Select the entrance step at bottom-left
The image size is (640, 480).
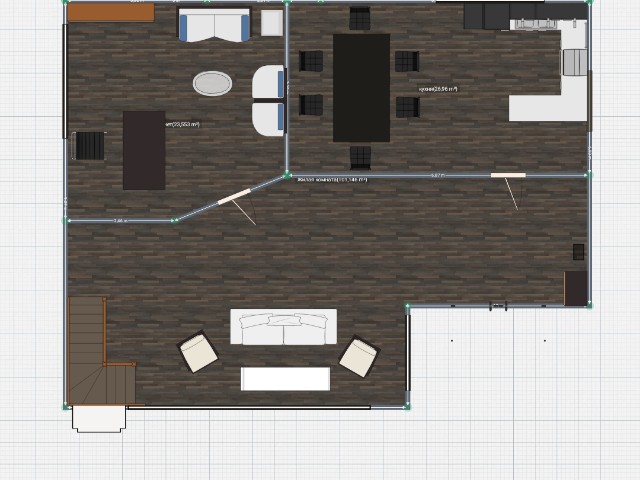pyautogui.click(x=99, y=418)
